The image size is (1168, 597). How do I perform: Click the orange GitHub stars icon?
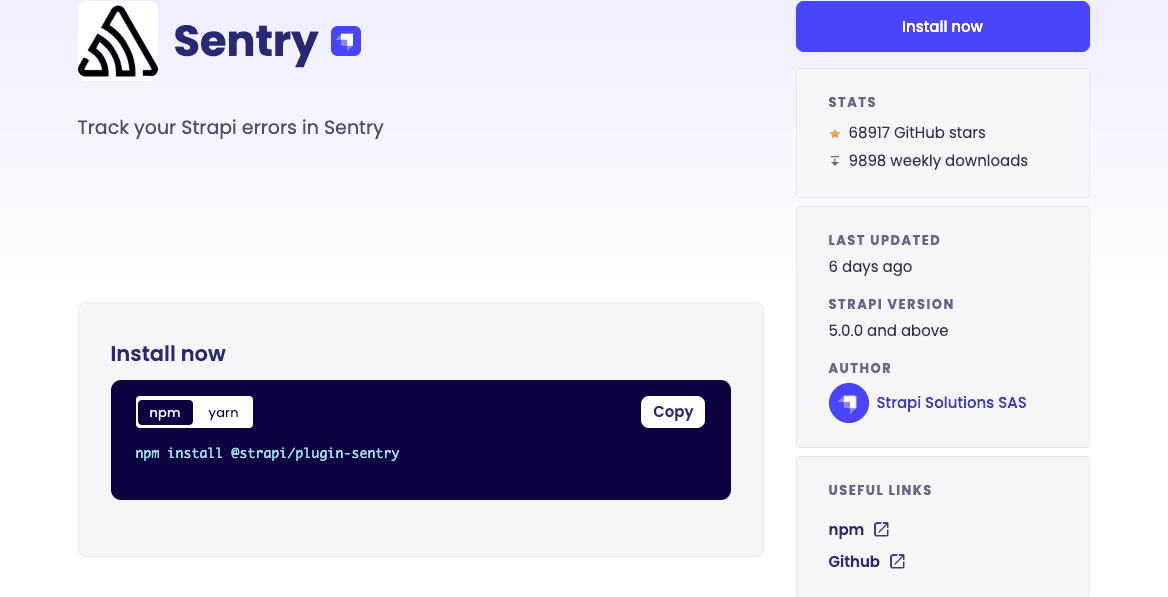tap(834, 133)
